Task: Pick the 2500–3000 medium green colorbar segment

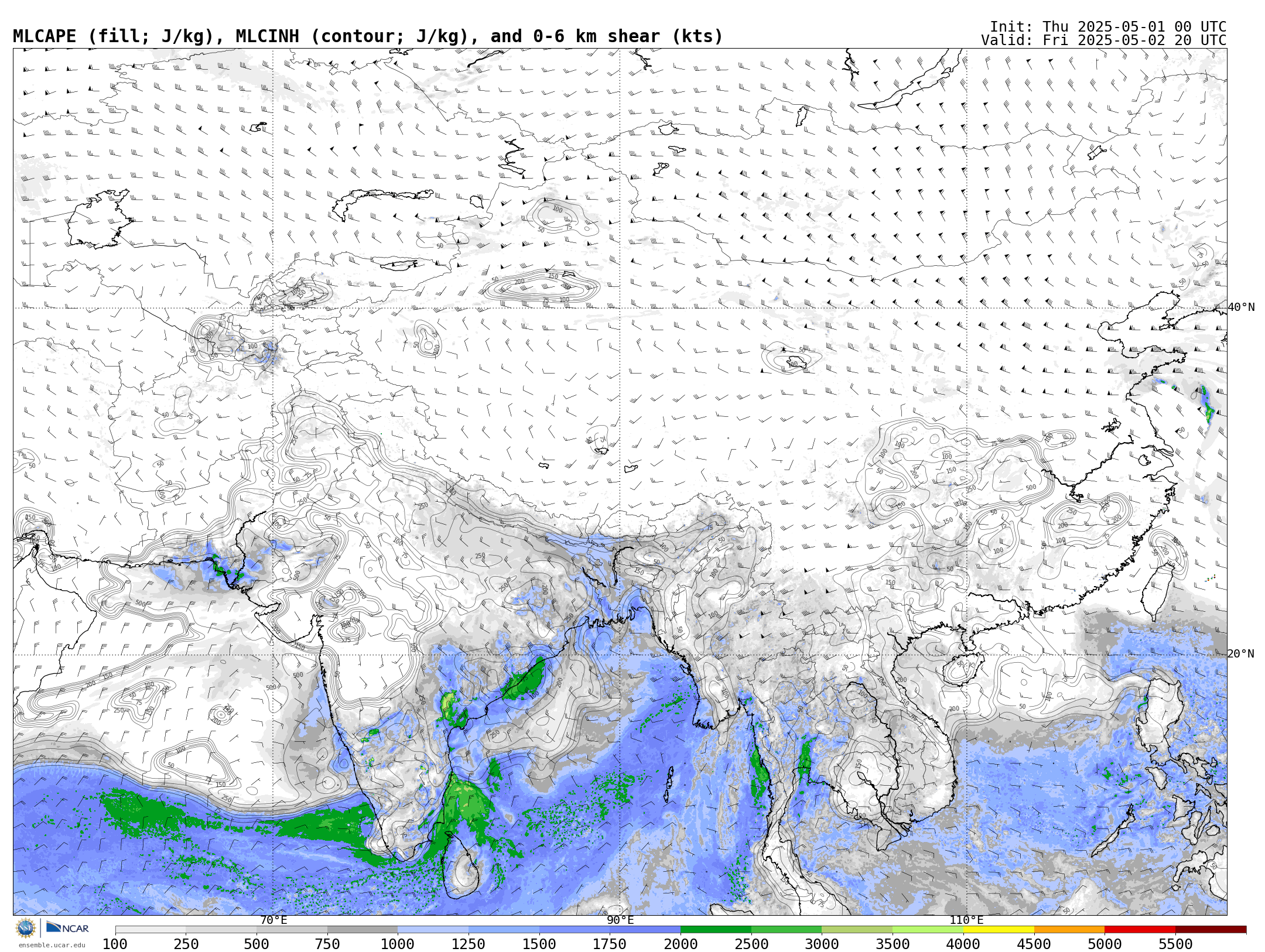Action: 787,929
